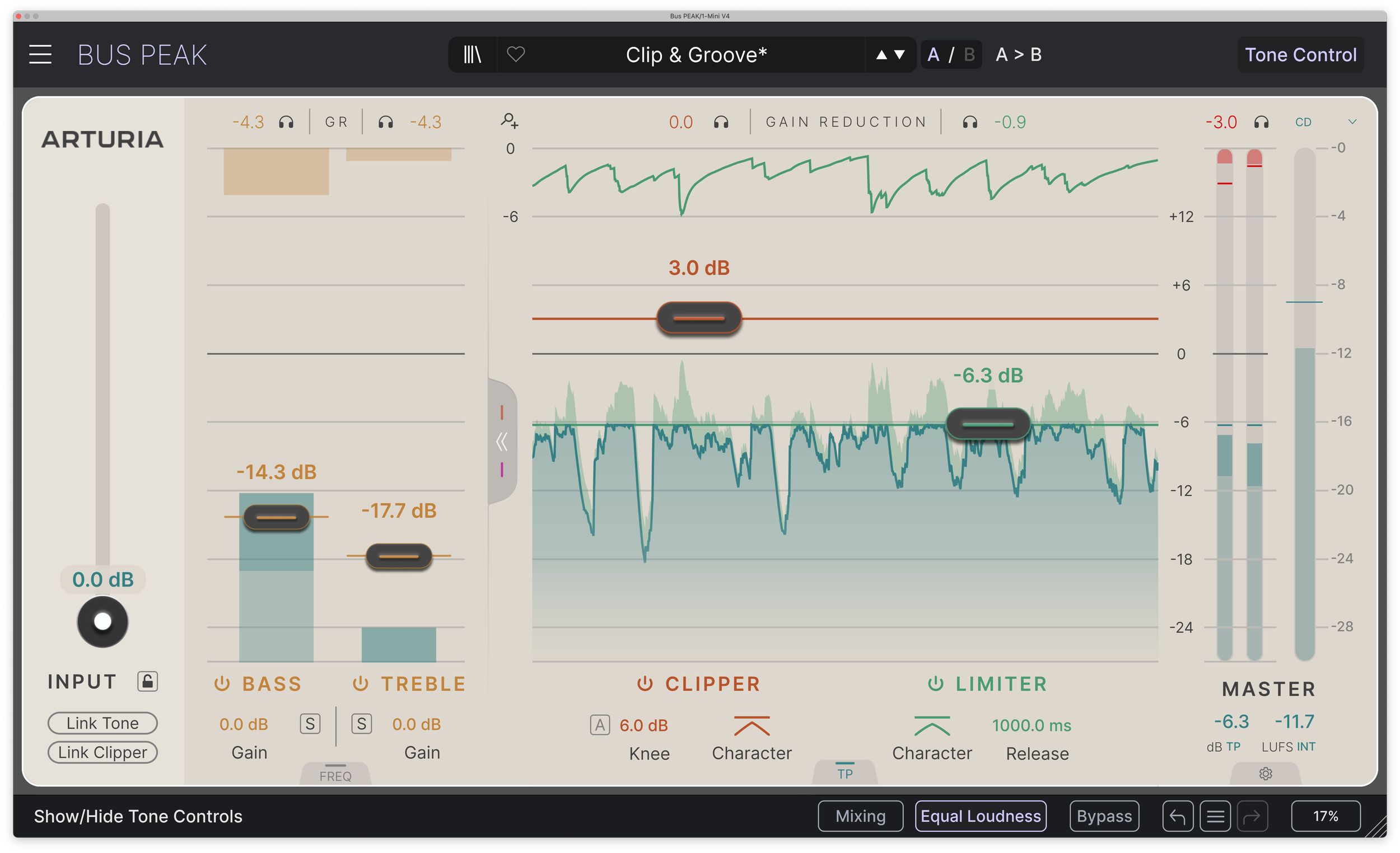Screen dimensions: 1400x853
Task: Open the FREQ tab
Action: click(x=335, y=775)
